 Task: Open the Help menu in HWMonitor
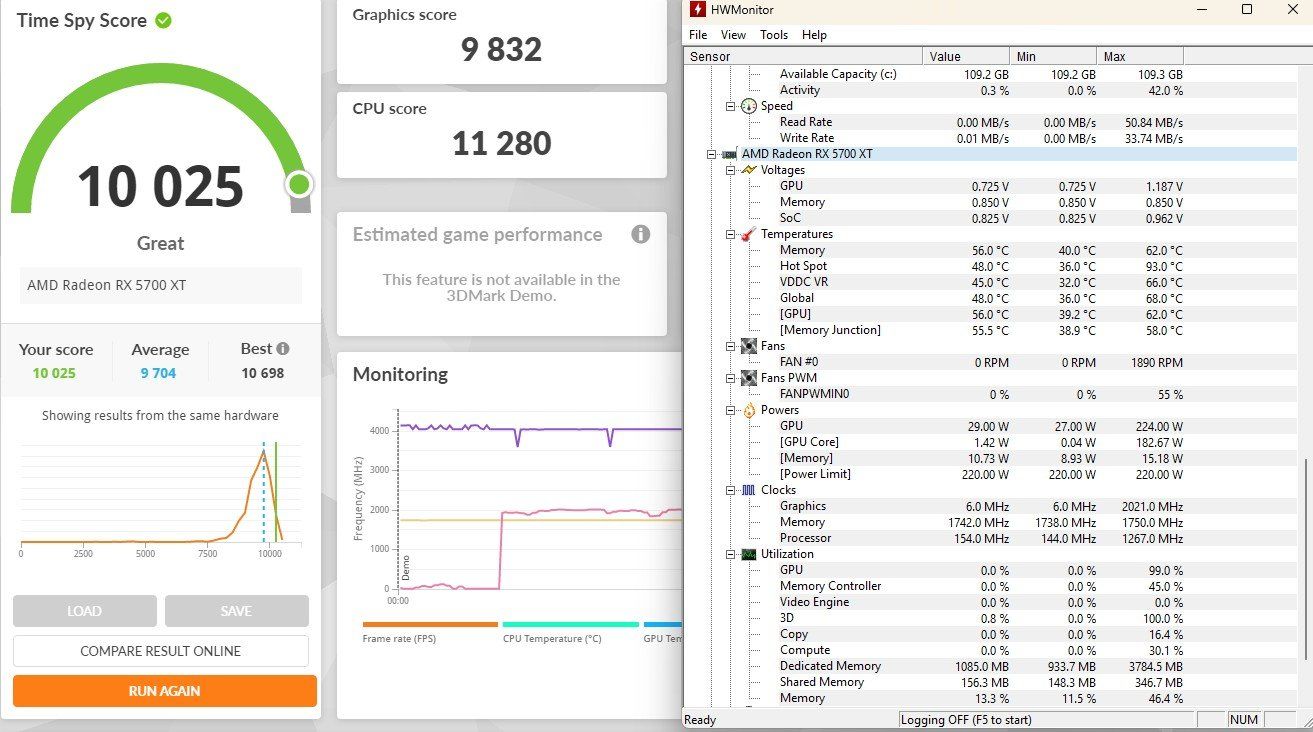815,35
